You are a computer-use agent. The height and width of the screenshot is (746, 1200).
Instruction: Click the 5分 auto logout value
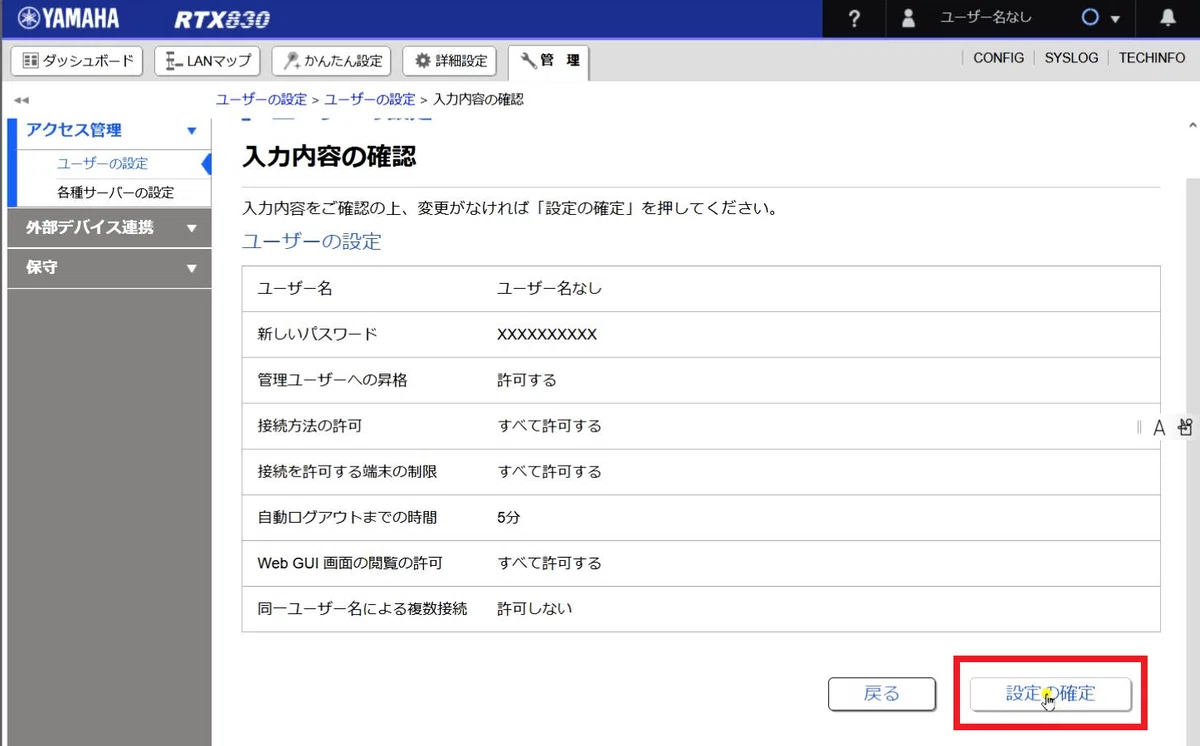pyautogui.click(x=509, y=518)
